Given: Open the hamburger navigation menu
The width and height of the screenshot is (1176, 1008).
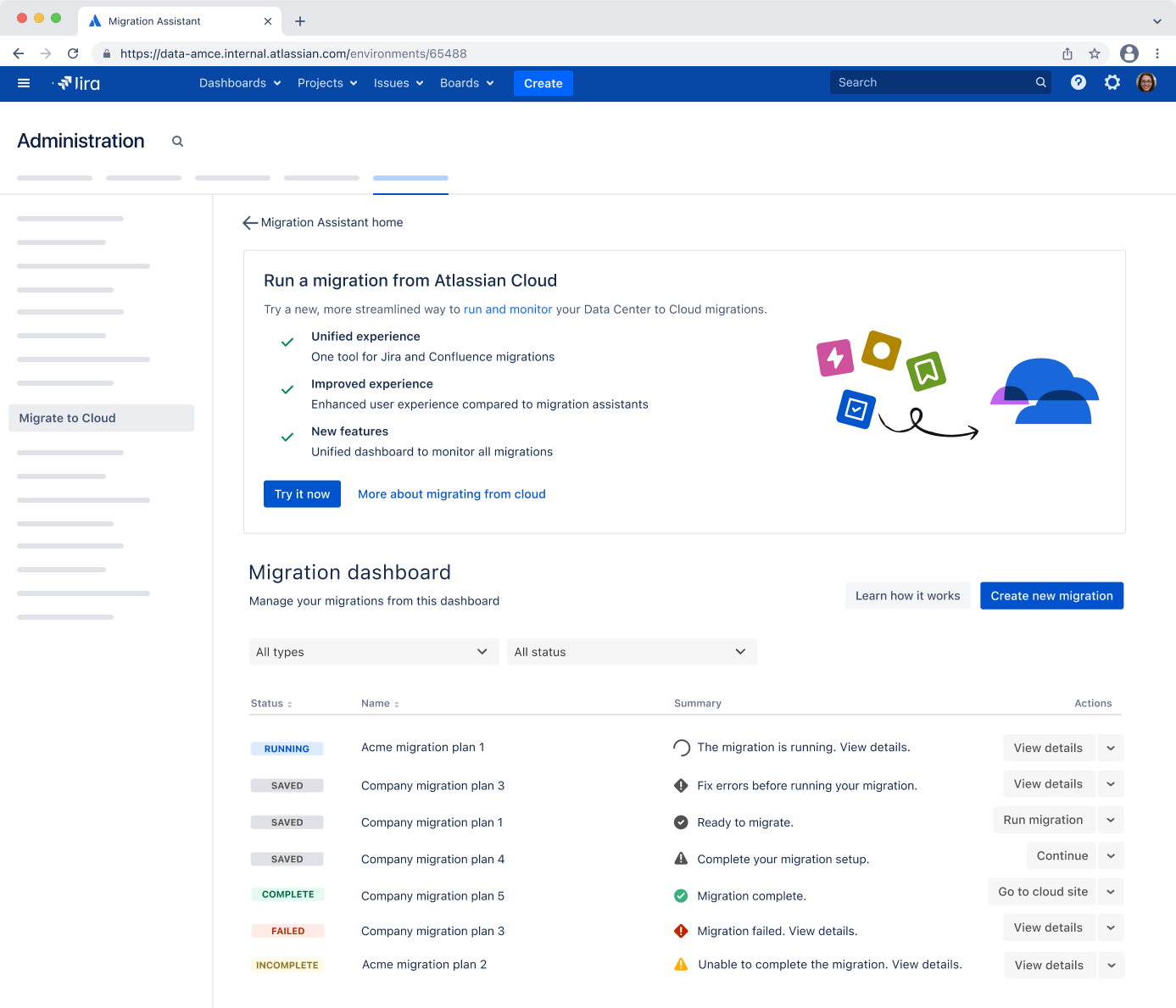Looking at the screenshot, I should (24, 83).
